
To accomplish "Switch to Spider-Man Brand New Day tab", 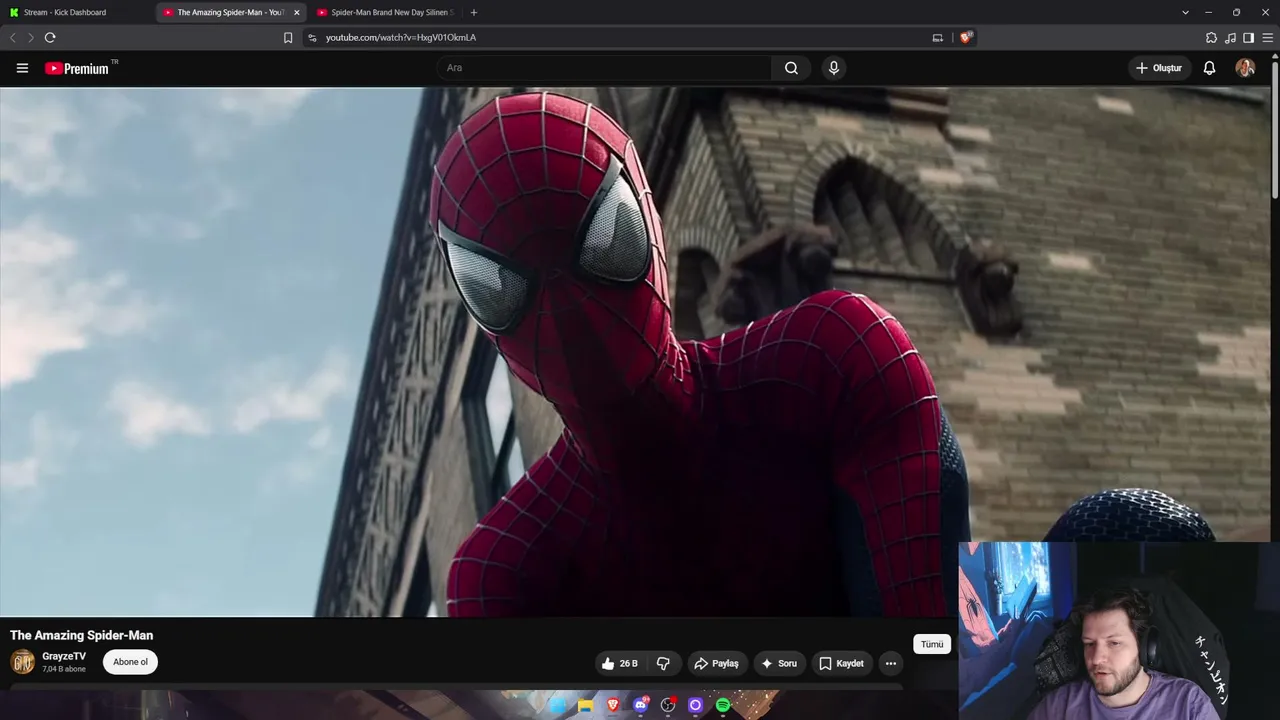I will click(x=384, y=12).
